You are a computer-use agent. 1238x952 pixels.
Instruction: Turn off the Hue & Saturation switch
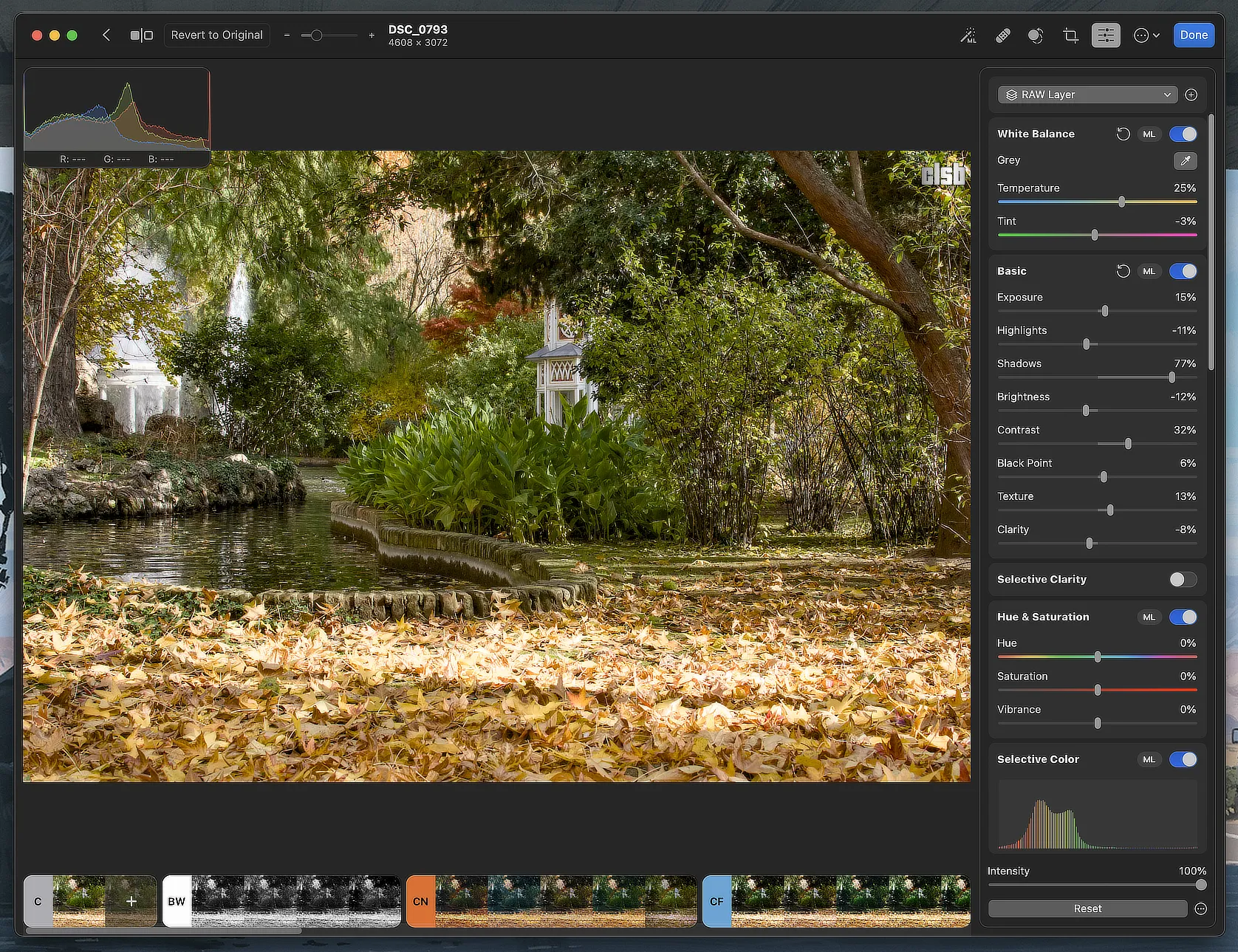pos(1183,617)
